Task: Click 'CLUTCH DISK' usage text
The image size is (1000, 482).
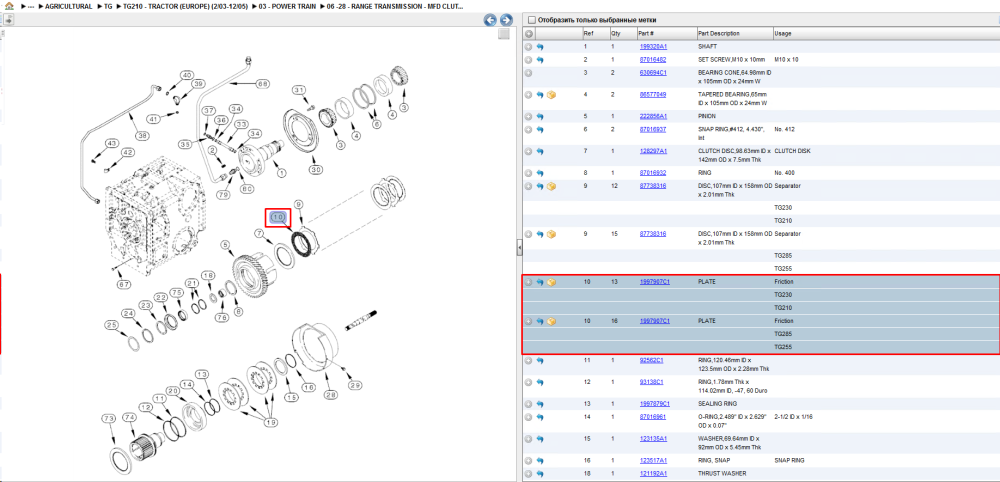Action: click(791, 151)
